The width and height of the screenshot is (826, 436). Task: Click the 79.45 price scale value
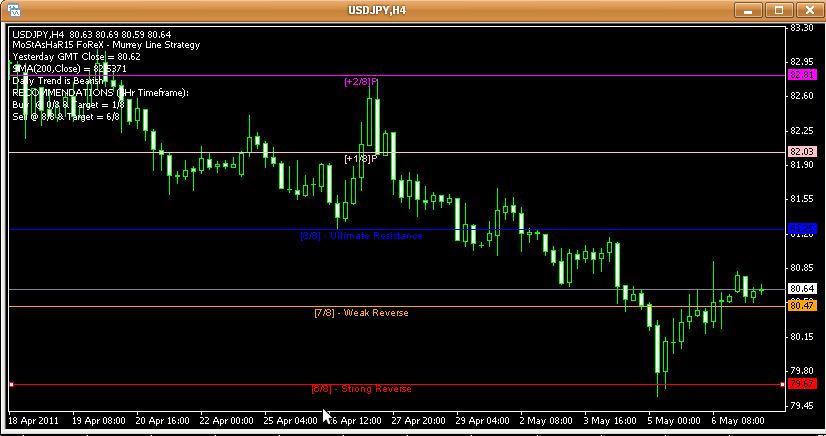tap(802, 405)
